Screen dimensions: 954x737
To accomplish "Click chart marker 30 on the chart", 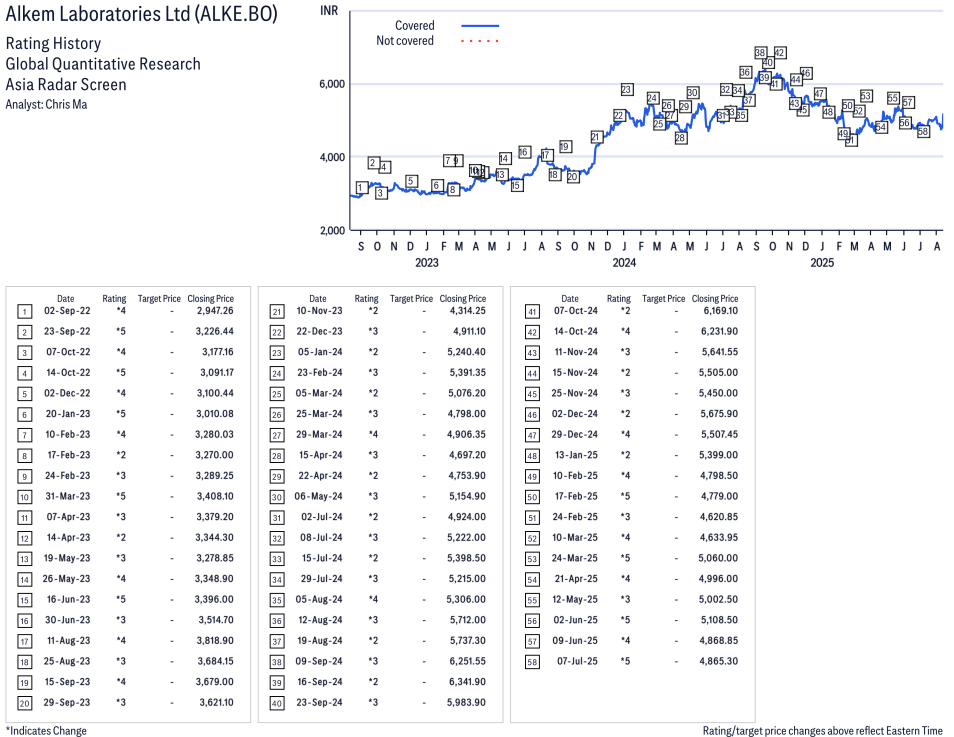I will point(692,93).
